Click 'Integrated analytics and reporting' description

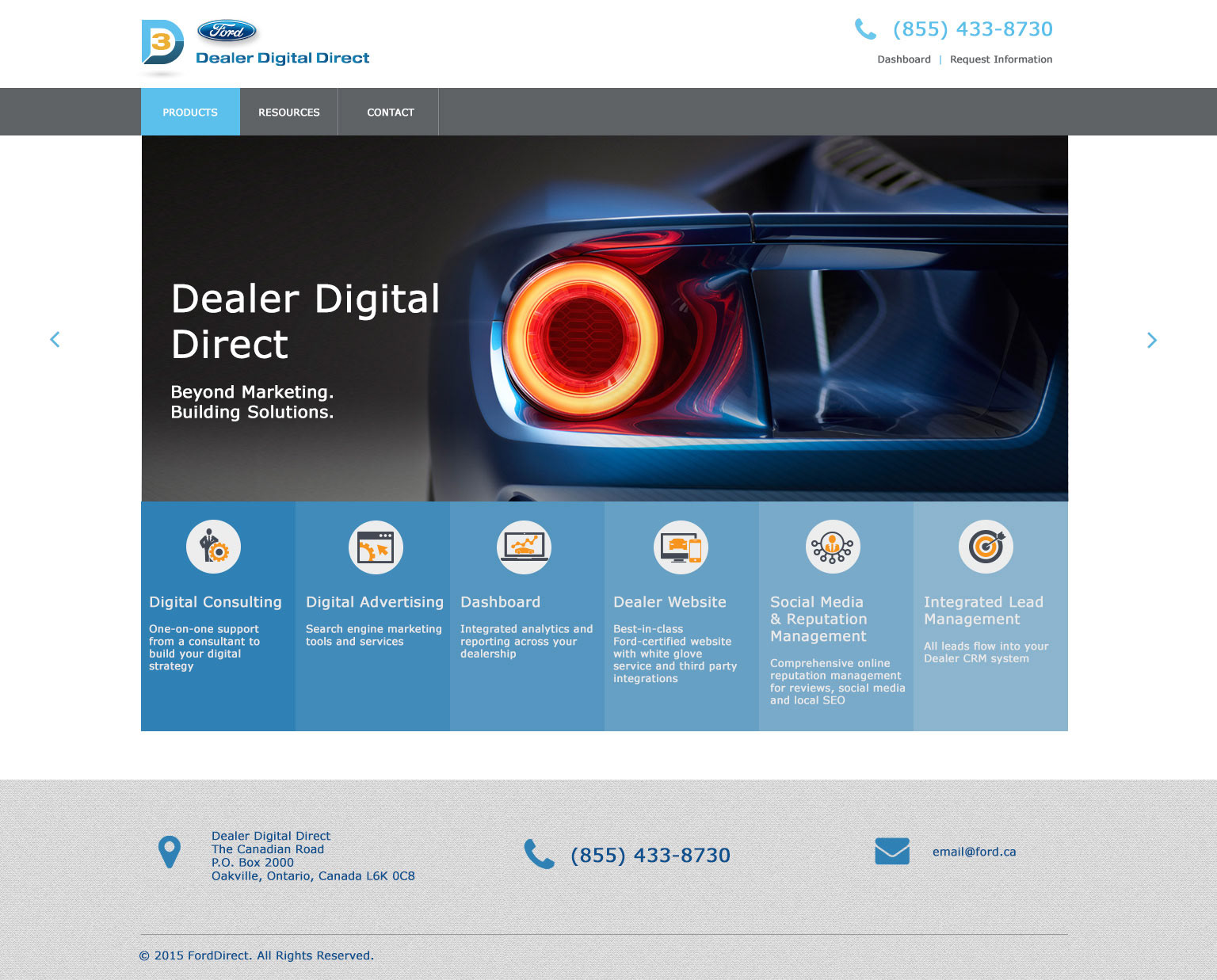pyautogui.click(x=526, y=641)
